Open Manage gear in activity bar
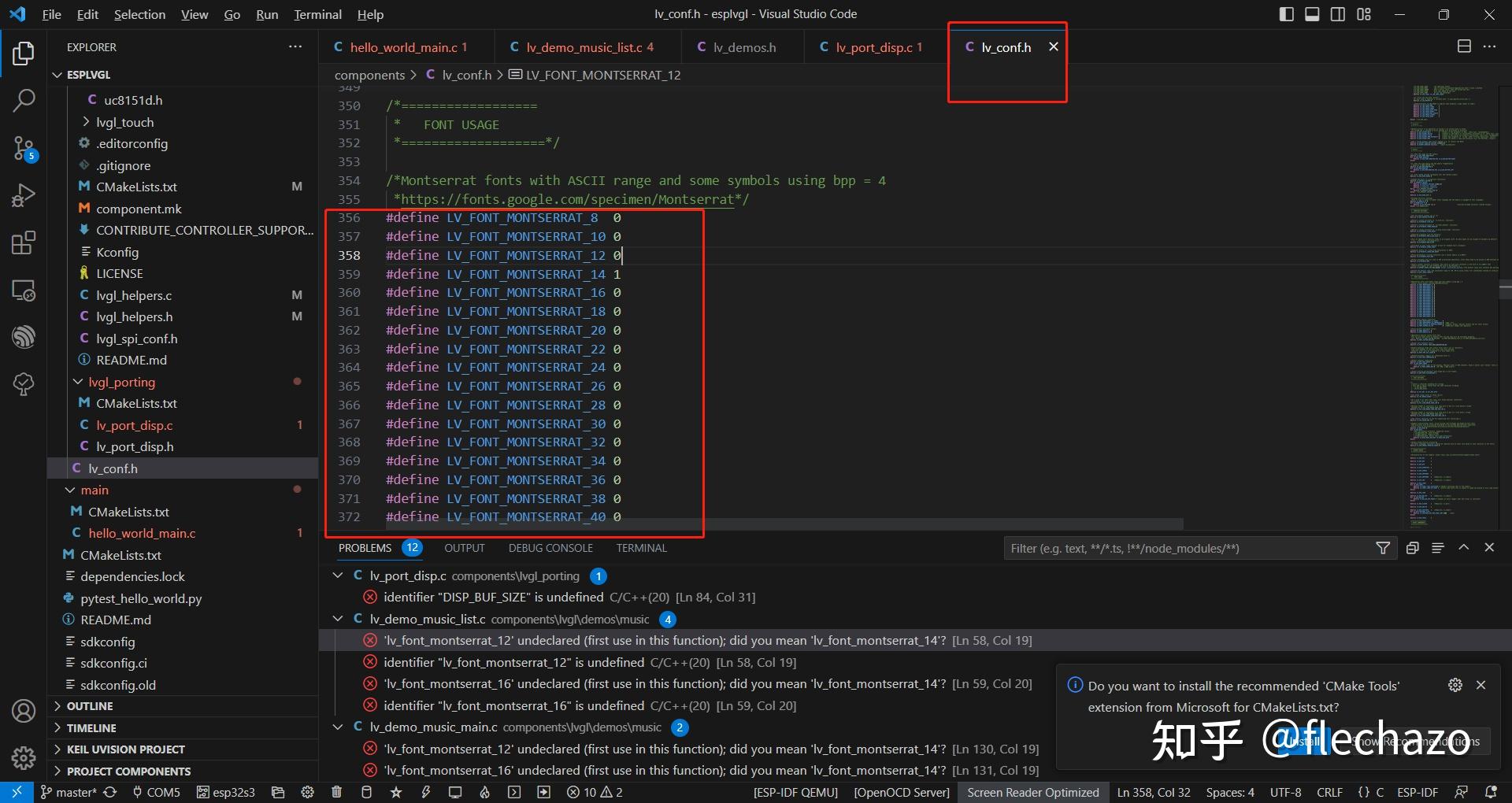The image size is (1512, 803). pyautogui.click(x=24, y=757)
